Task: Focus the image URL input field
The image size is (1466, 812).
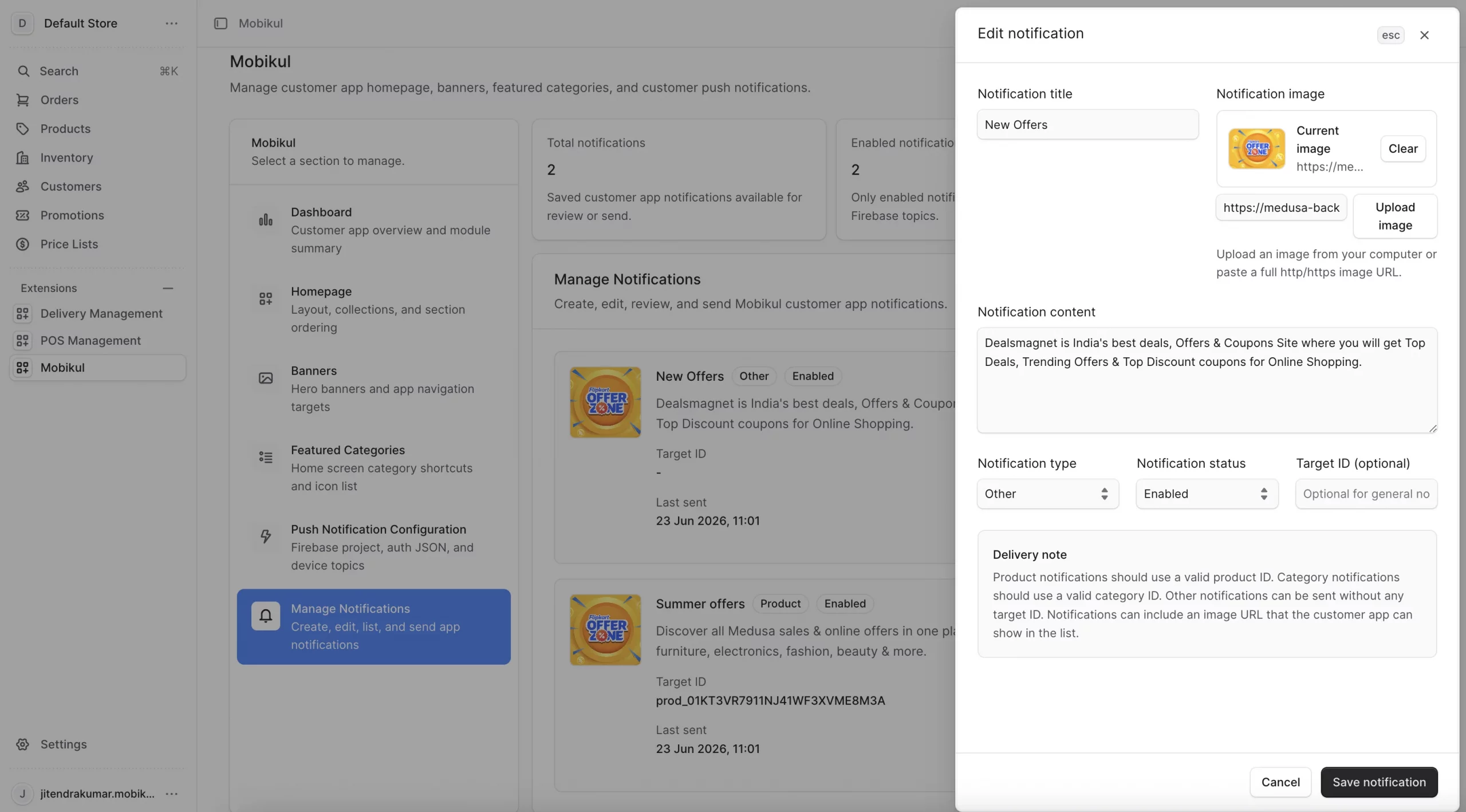Action: (x=1281, y=207)
